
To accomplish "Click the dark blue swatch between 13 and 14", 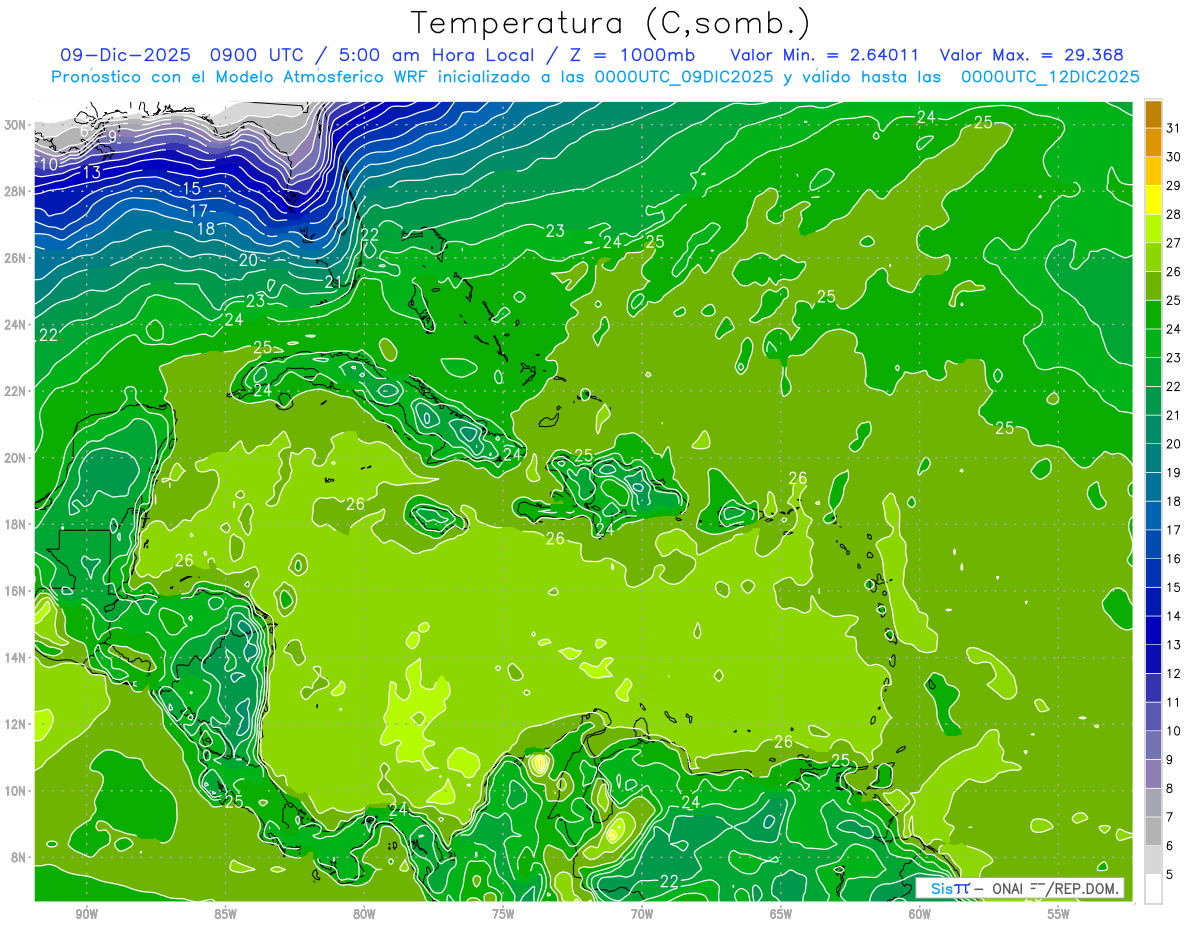I will pos(1153,630).
